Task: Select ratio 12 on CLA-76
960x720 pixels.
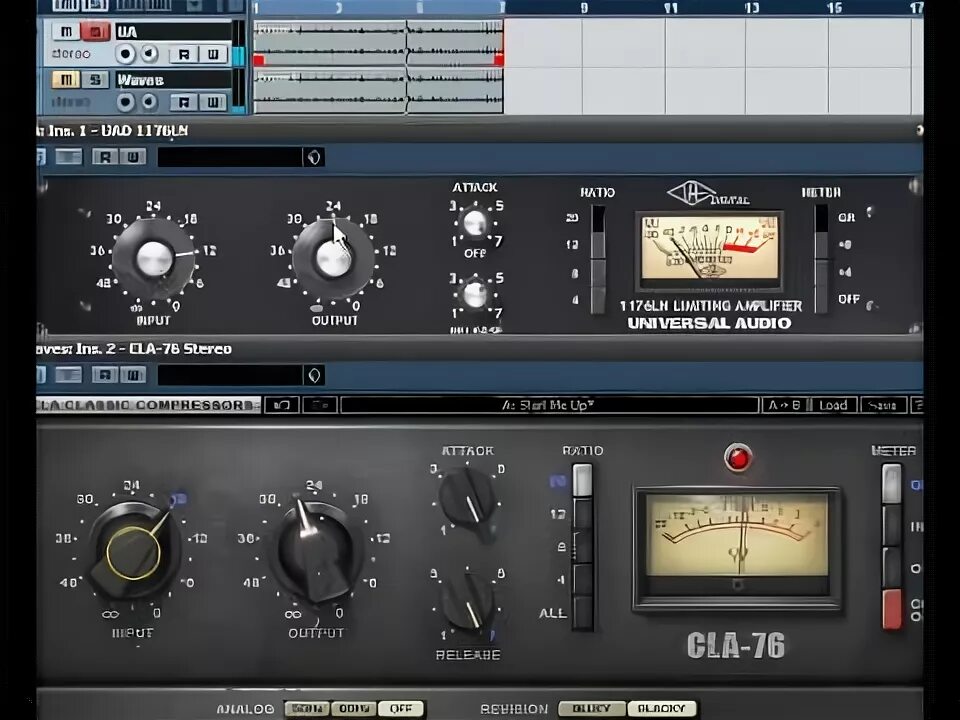Action: point(582,514)
